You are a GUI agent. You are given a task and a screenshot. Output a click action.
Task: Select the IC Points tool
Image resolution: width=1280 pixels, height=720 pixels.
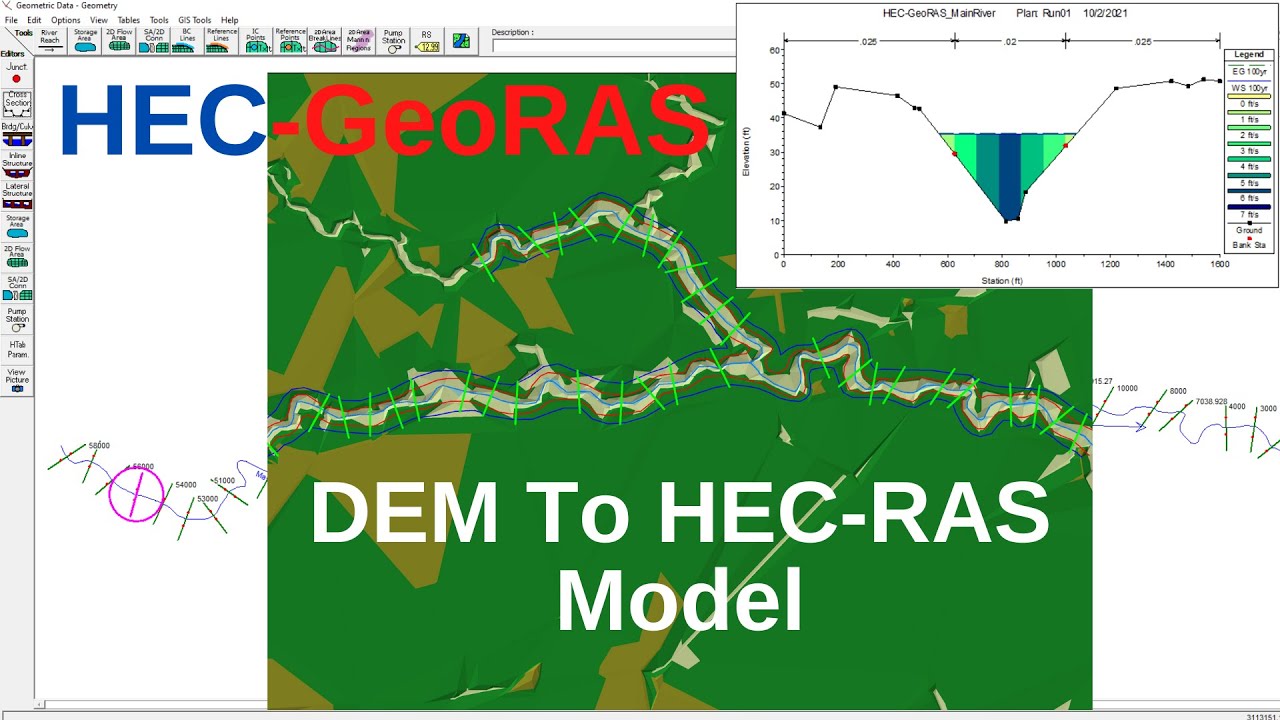click(257, 41)
